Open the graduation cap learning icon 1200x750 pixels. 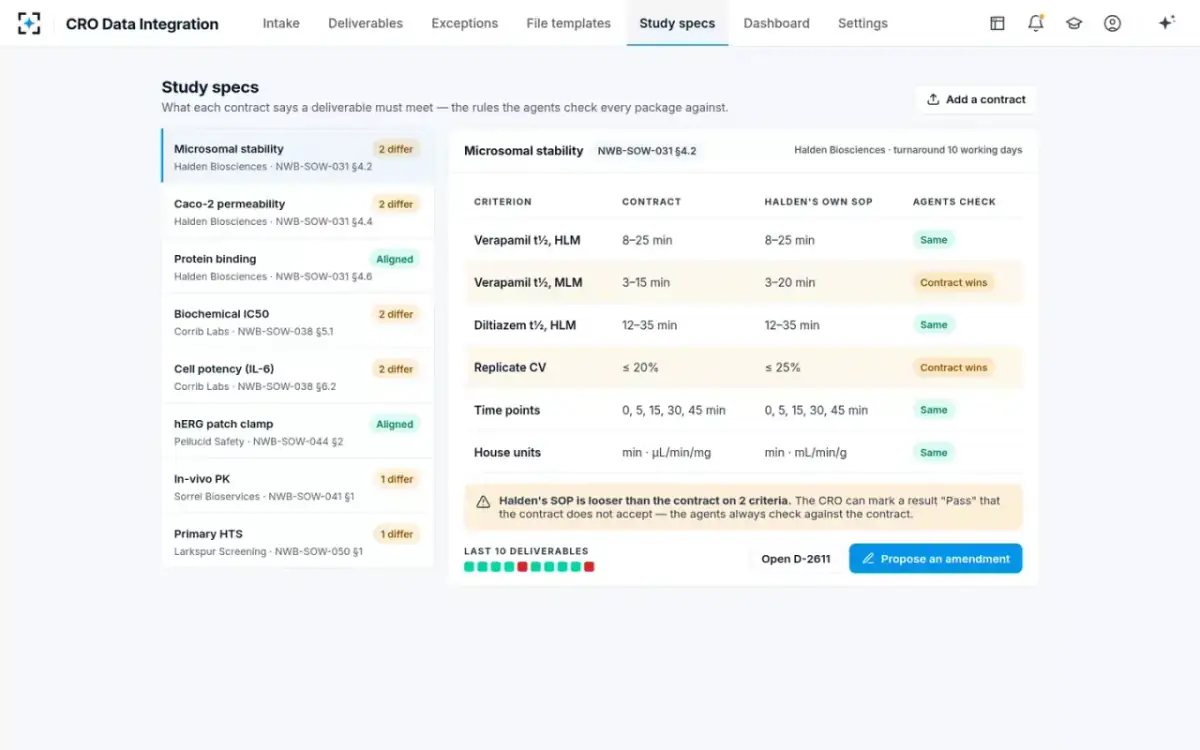pyautogui.click(x=1074, y=23)
